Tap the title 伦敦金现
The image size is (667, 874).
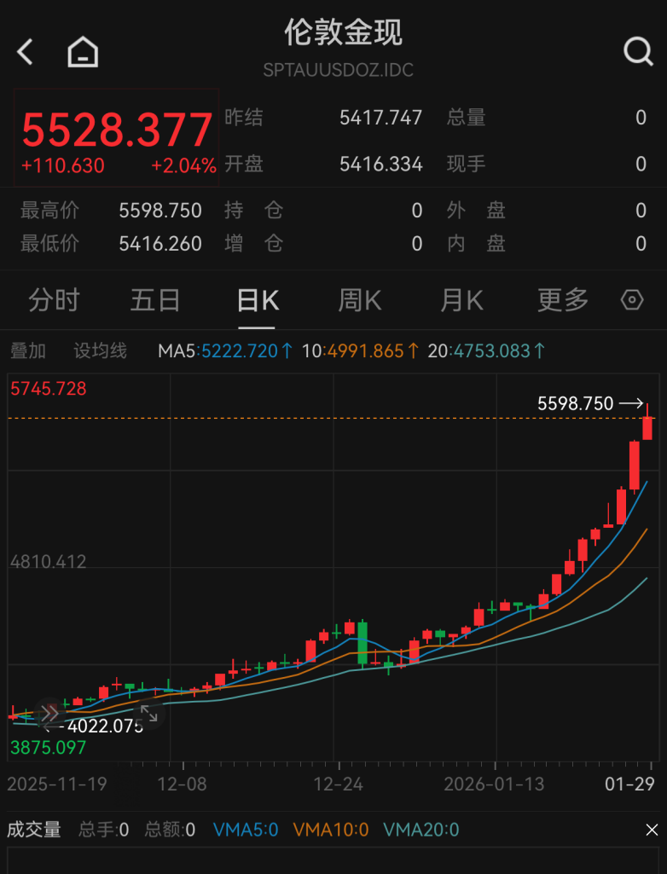click(343, 33)
